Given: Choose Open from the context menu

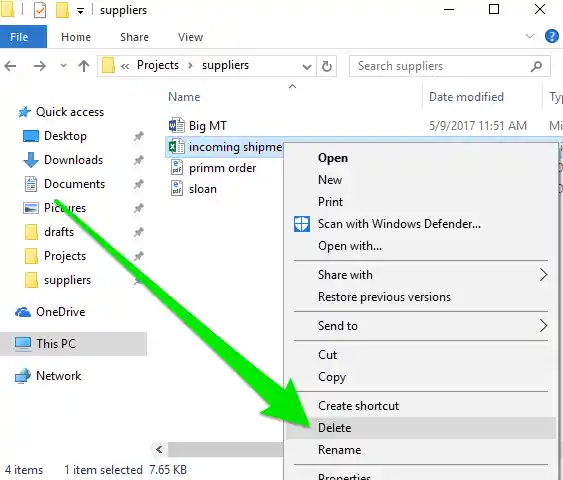Looking at the screenshot, I should tap(332, 158).
